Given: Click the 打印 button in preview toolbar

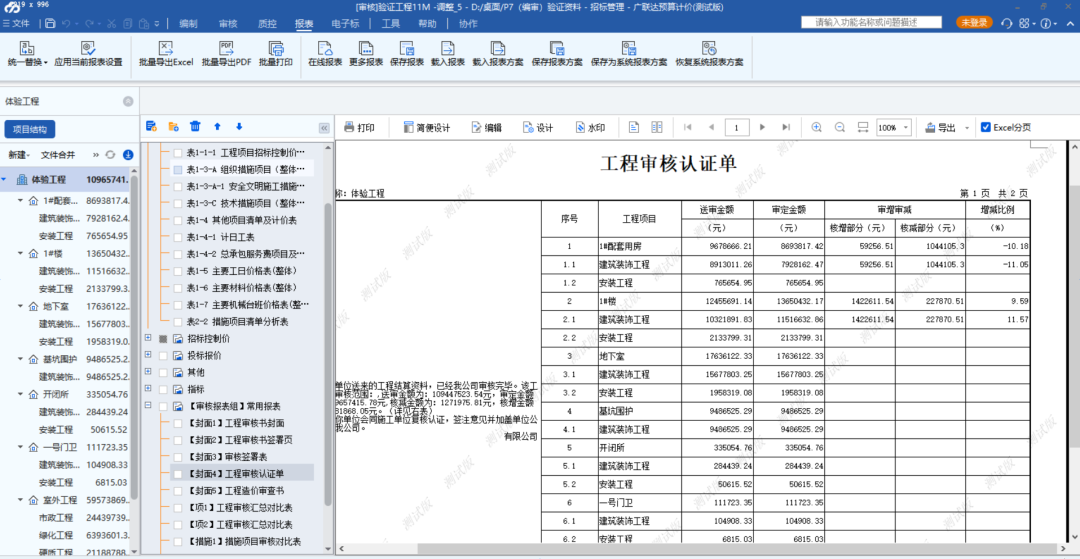Looking at the screenshot, I should click(x=359, y=127).
